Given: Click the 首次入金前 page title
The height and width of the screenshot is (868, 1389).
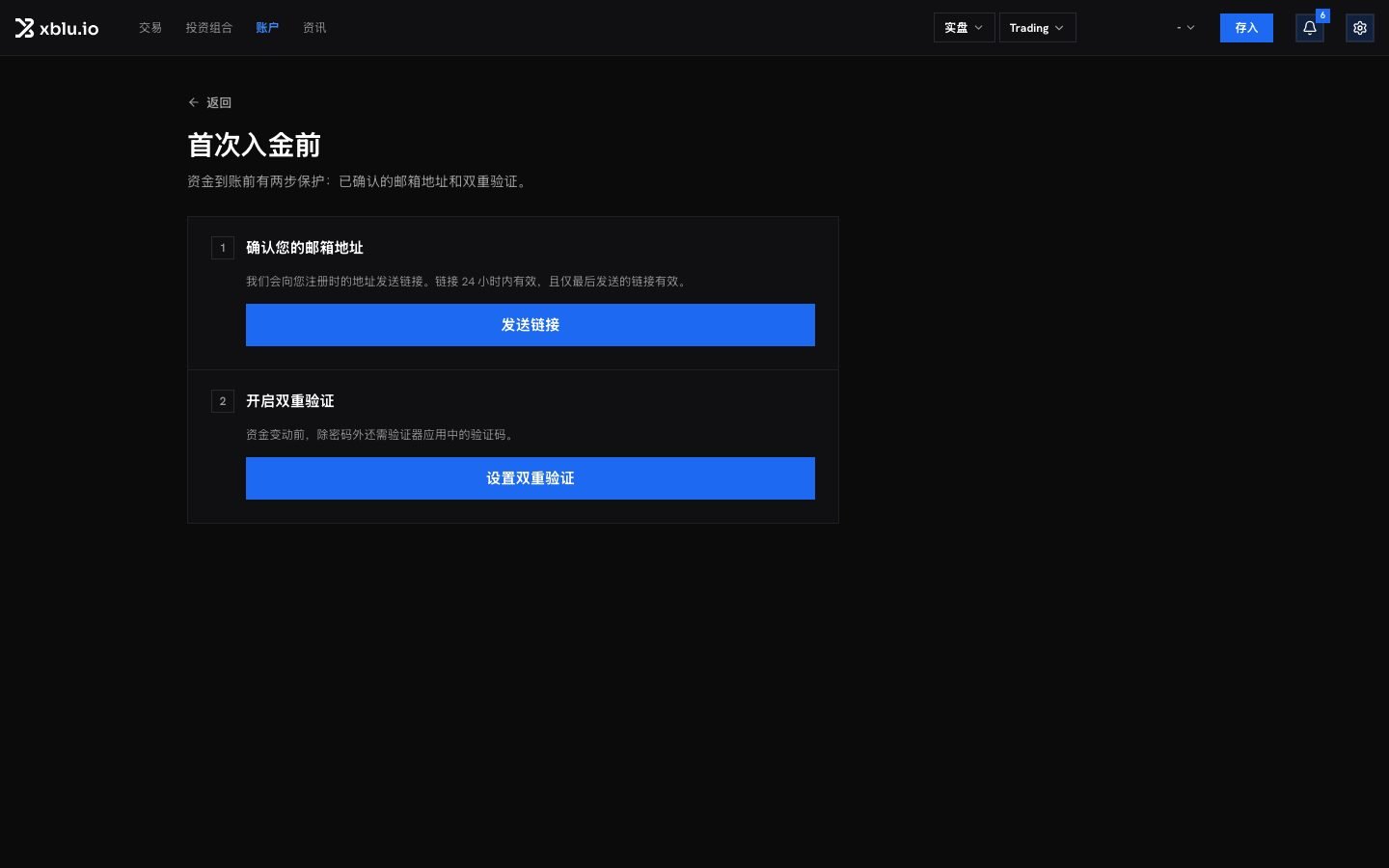Looking at the screenshot, I should click(x=254, y=146).
